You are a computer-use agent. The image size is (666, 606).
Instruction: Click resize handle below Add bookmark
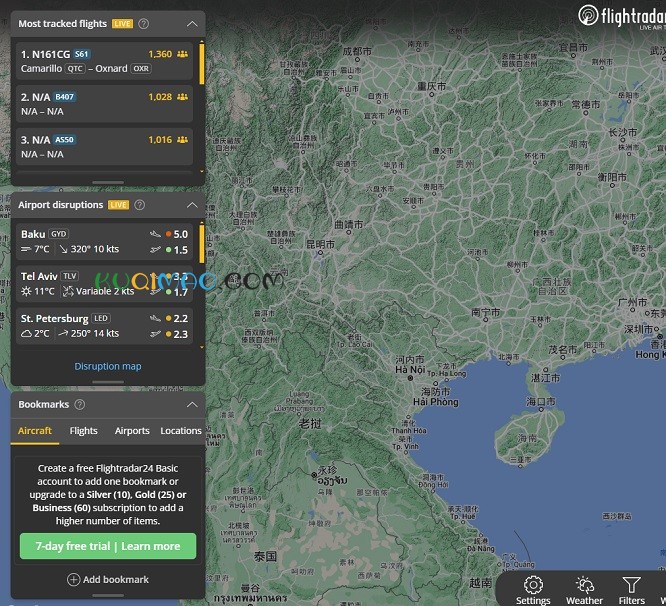pyautogui.click(x=108, y=596)
